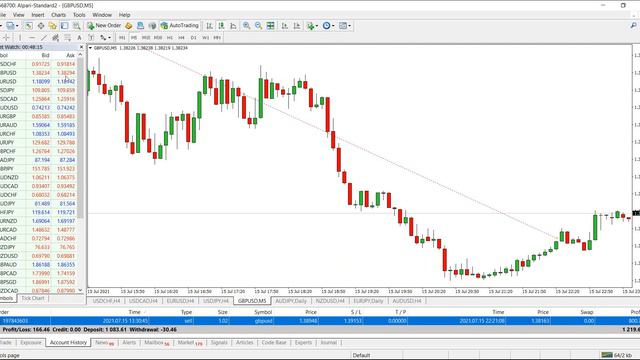
Task: Tile chart windows icon
Action: point(270,26)
